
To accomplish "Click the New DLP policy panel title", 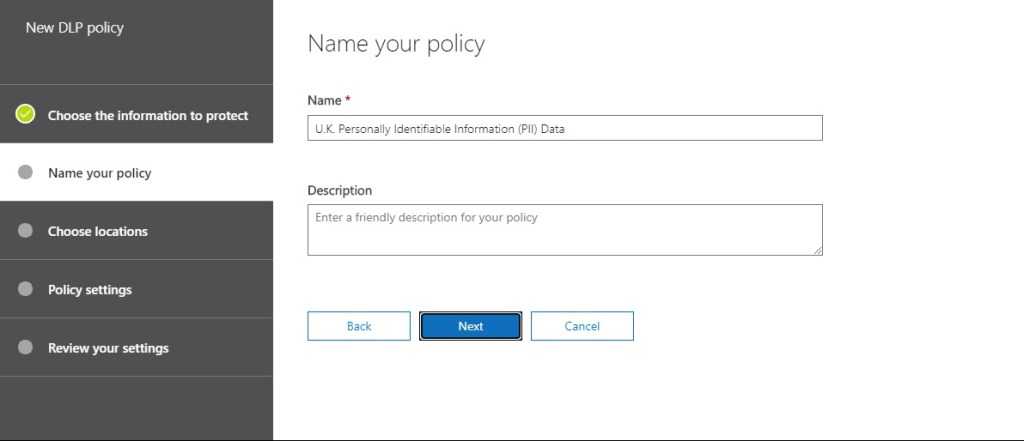I will (75, 28).
